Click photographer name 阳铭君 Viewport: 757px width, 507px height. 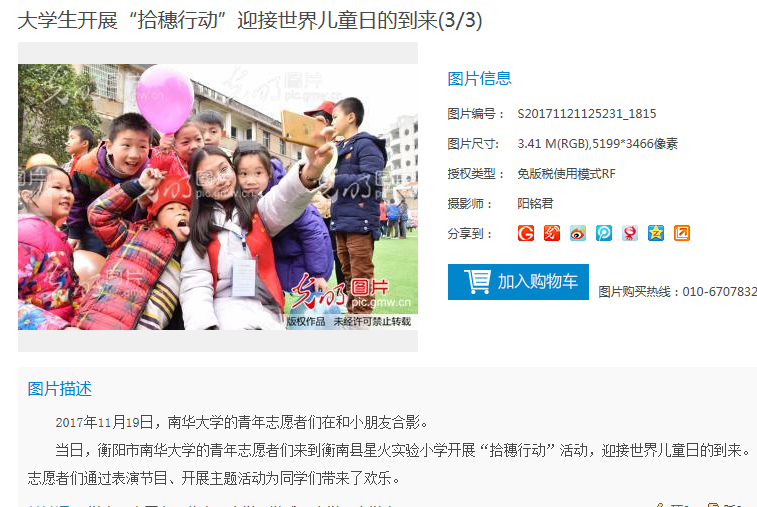[x=535, y=204]
